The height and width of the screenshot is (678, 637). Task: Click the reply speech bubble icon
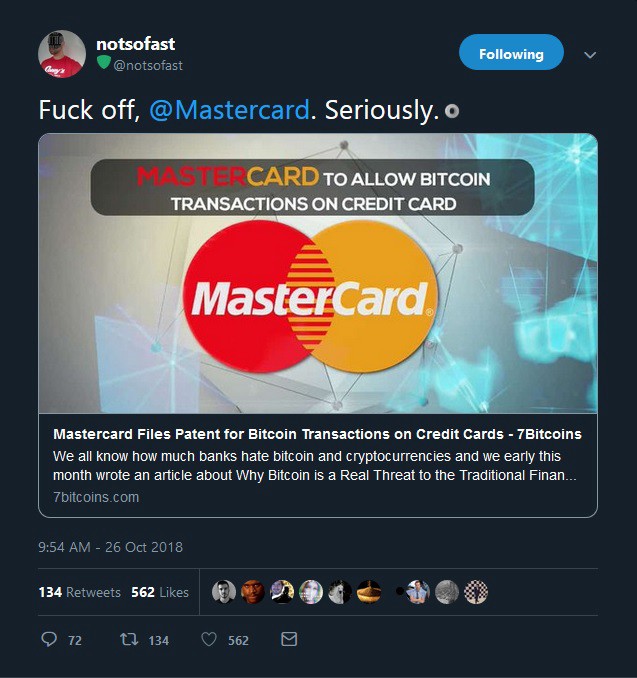(x=49, y=639)
